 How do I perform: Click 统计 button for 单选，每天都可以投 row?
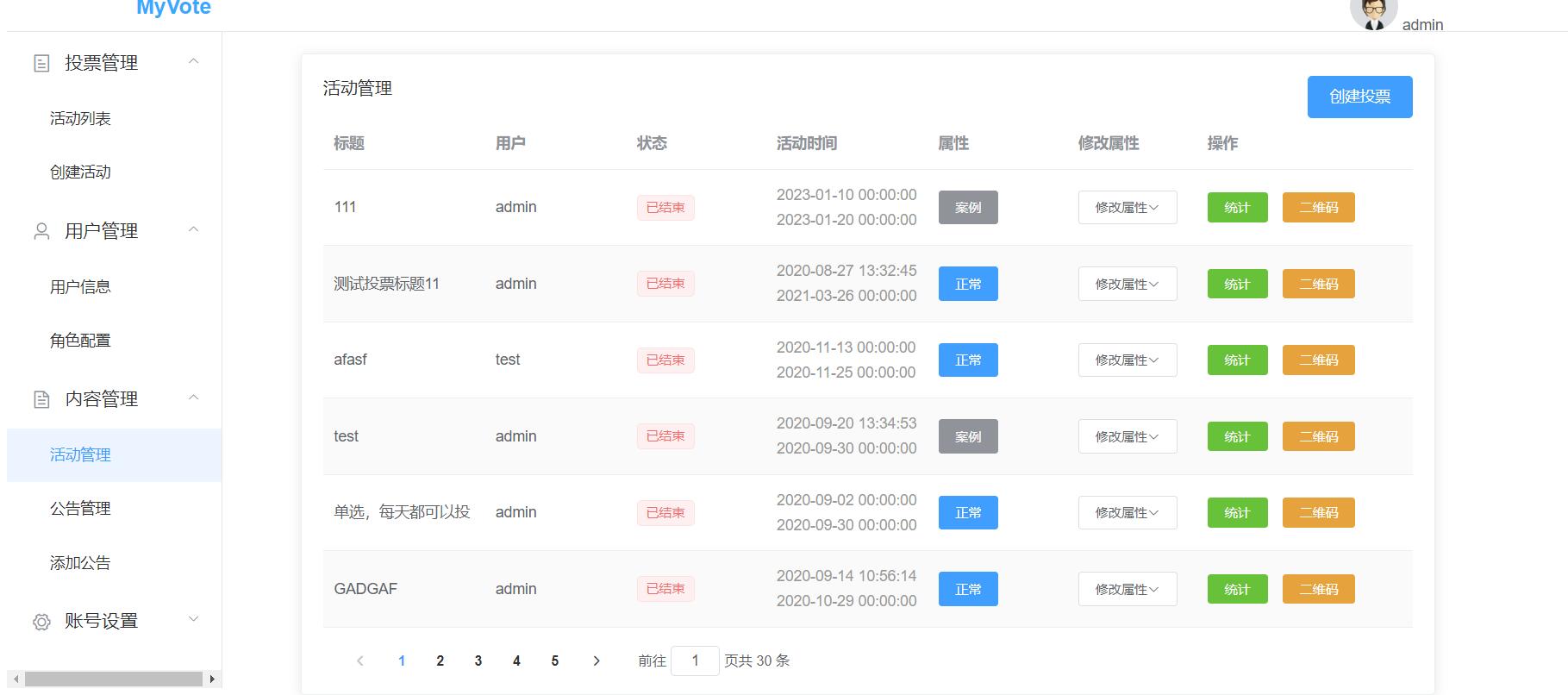1237,513
